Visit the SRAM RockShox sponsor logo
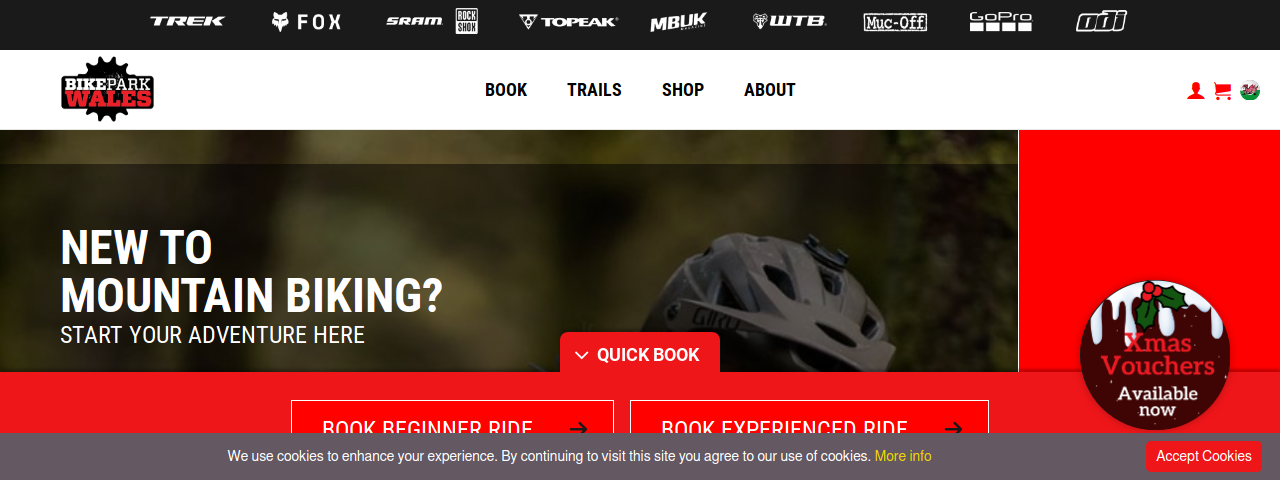 tap(432, 21)
